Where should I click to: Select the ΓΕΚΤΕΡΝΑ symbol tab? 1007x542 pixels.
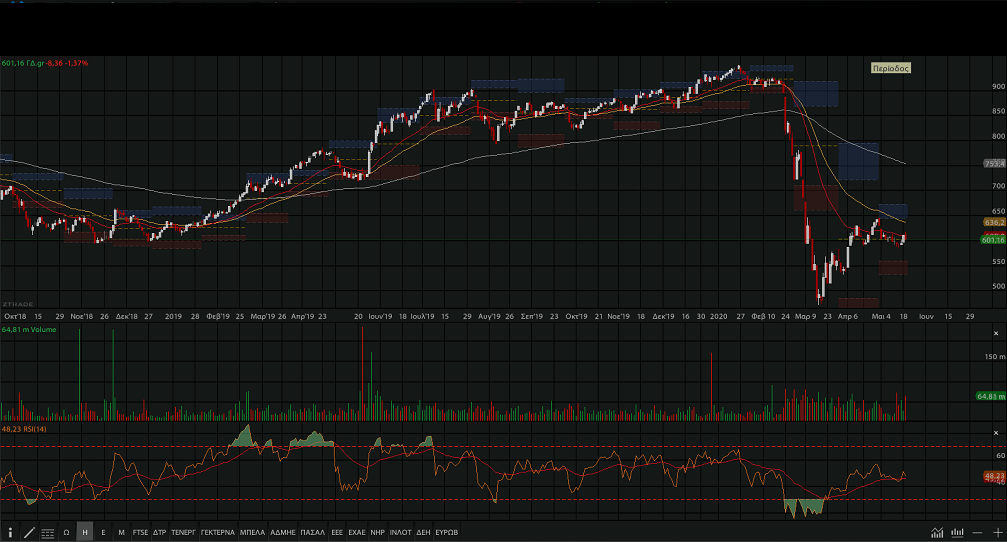217,532
